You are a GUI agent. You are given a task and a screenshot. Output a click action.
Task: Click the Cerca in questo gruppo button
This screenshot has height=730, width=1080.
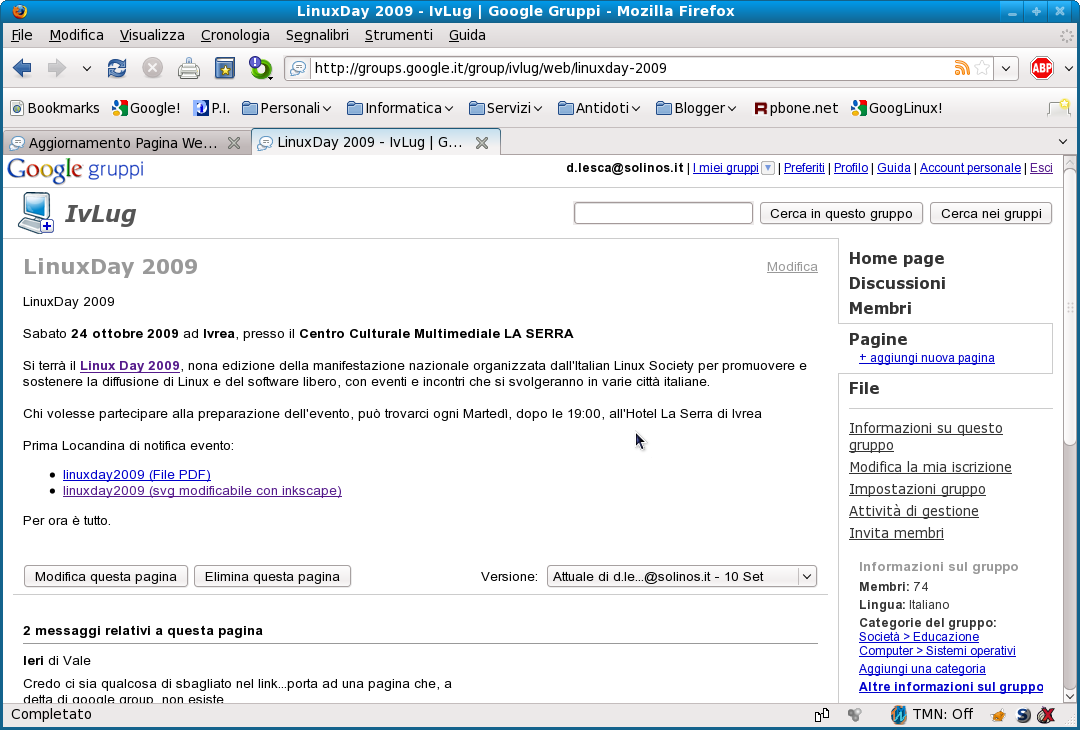click(841, 213)
